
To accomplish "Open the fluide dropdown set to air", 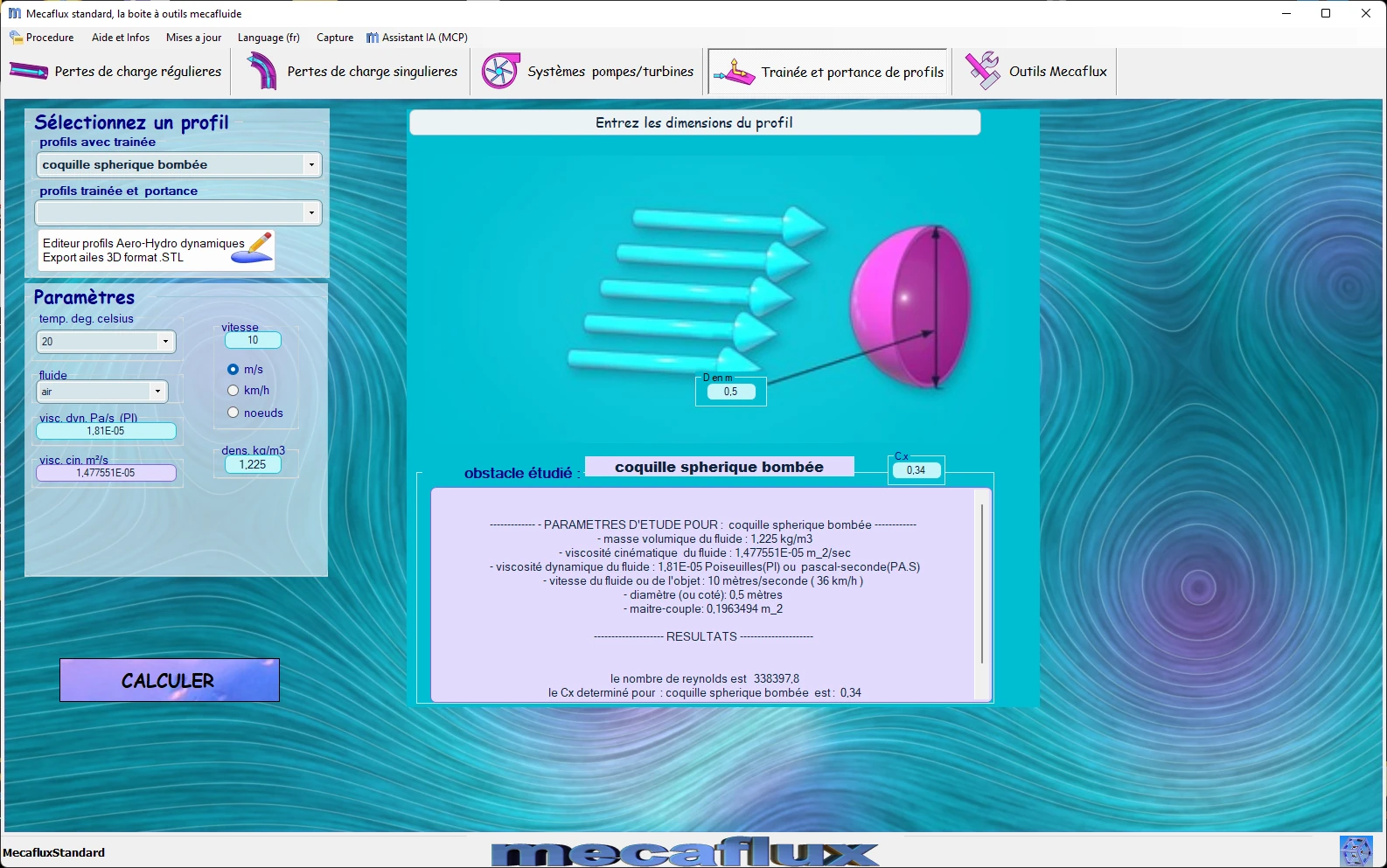I will [x=157, y=392].
